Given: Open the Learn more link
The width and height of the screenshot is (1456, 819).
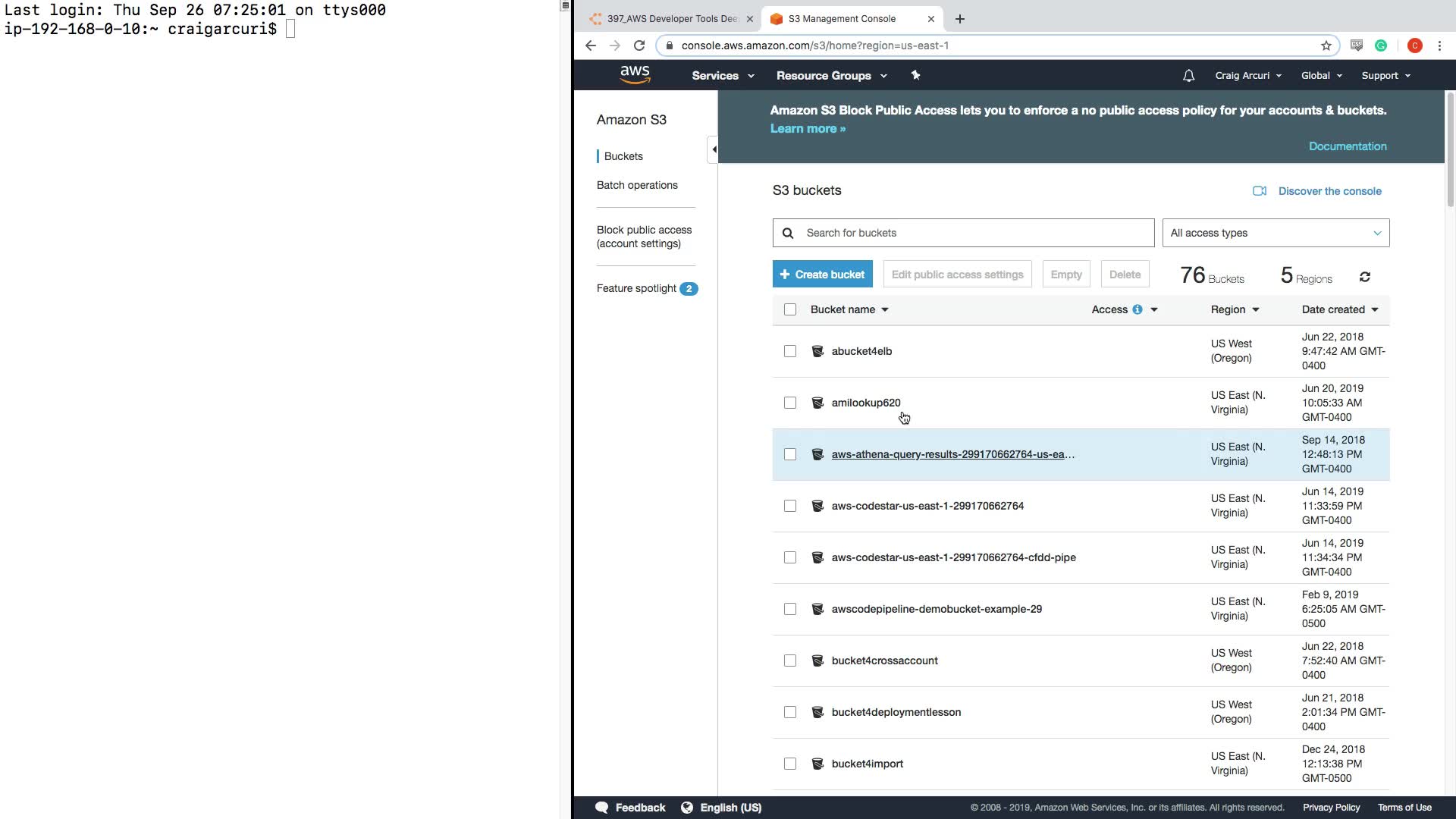Looking at the screenshot, I should [807, 129].
